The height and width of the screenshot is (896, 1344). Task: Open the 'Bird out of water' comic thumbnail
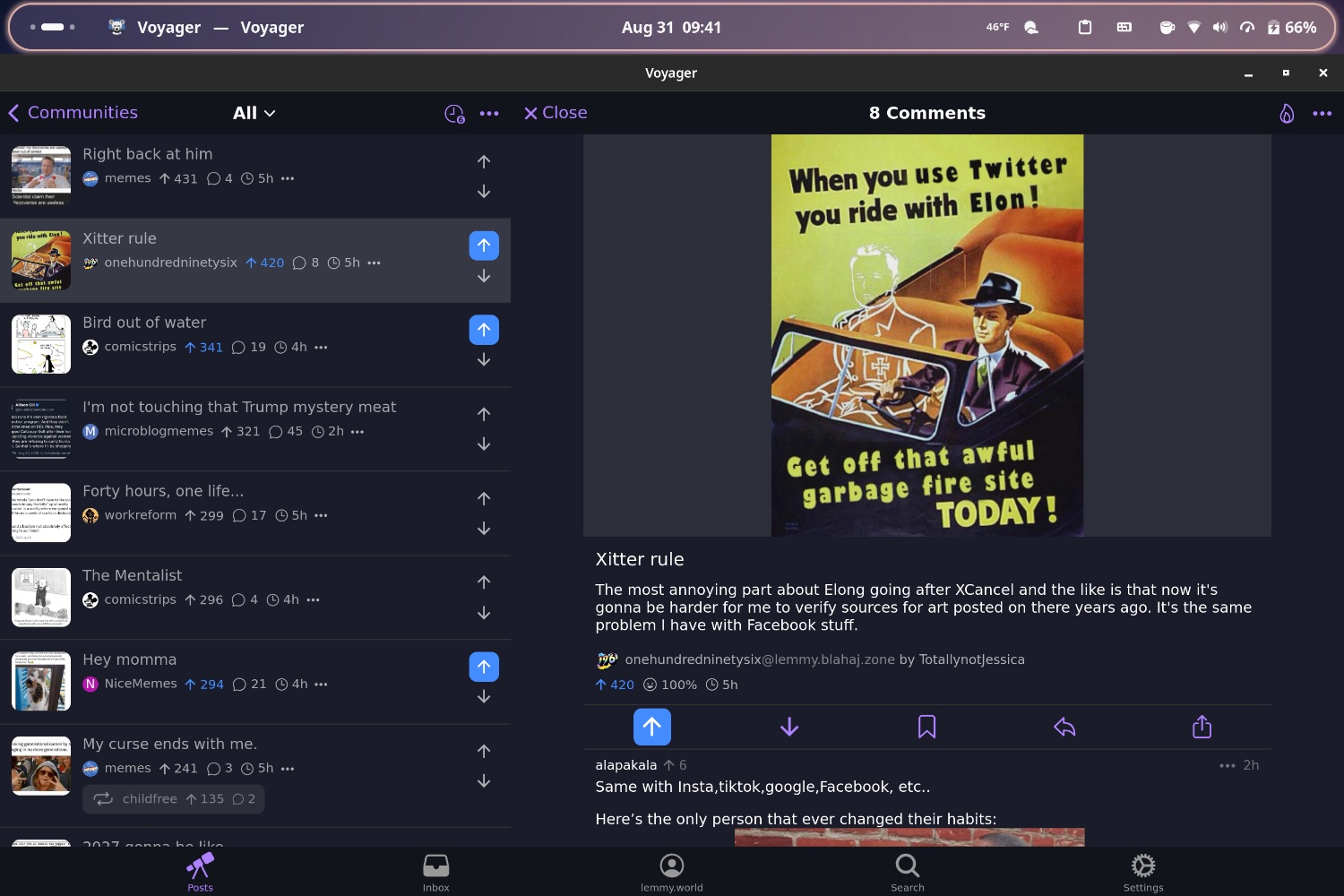(x=41, y=344)
